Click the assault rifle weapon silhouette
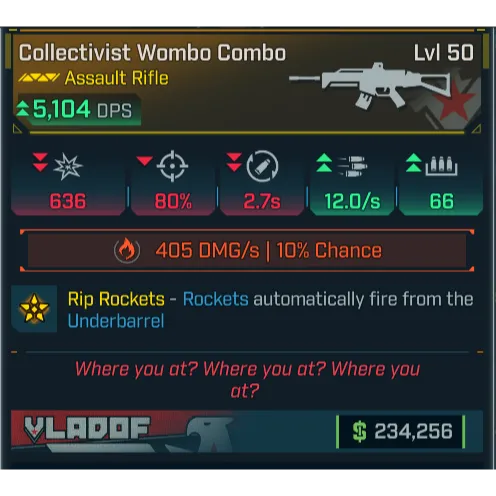This screenshot has width=496, height=496. (370, 85)
